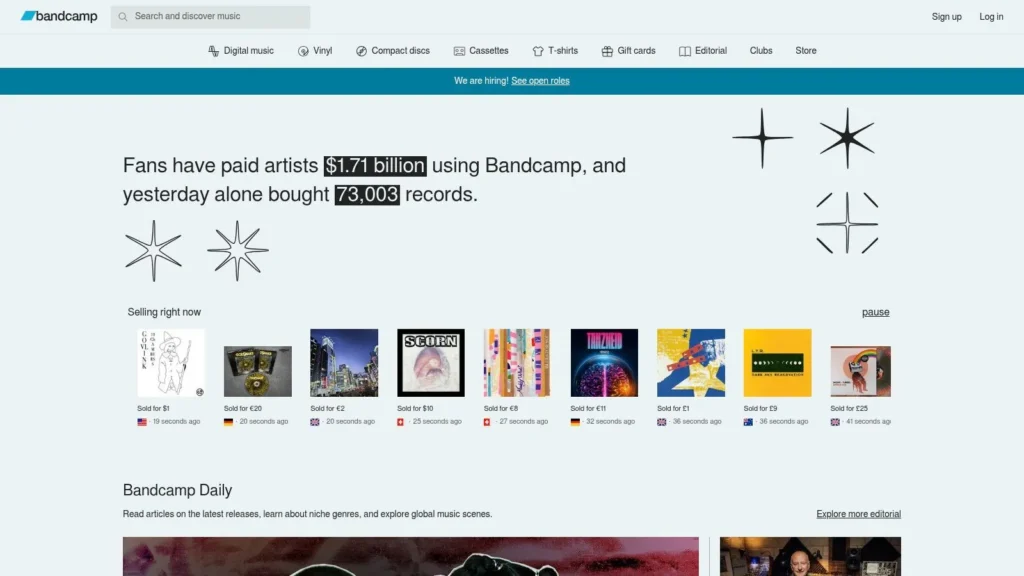The height and width of the screenshot is (576, 1024).
Task: Click the Swiss flag under Sold for $10
Action: 401,422
